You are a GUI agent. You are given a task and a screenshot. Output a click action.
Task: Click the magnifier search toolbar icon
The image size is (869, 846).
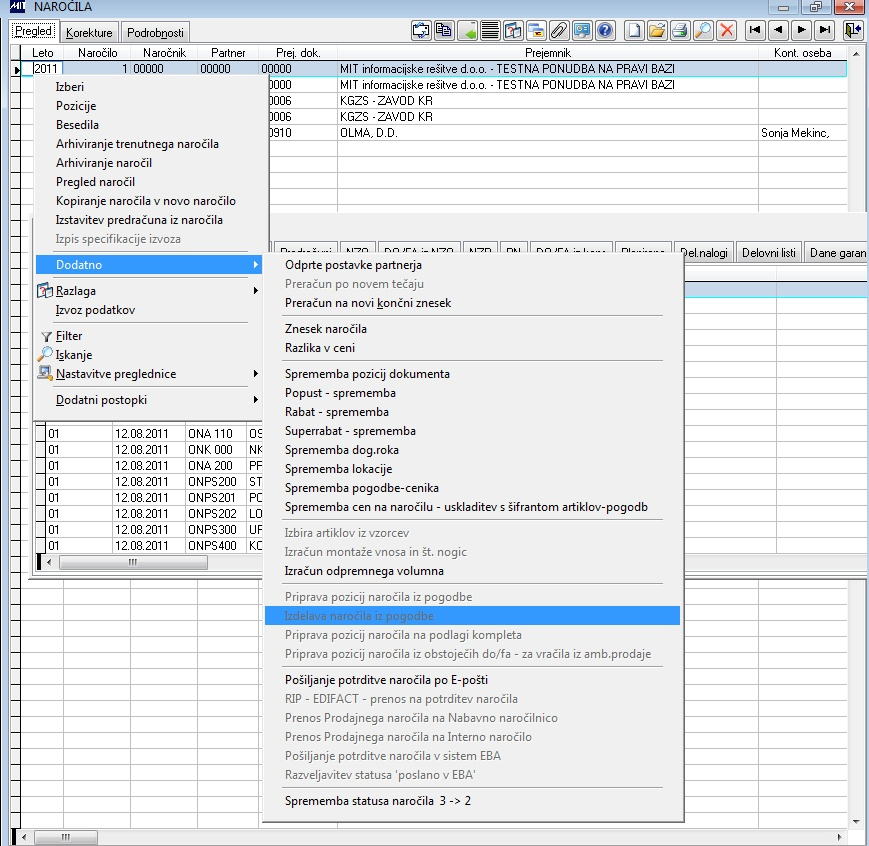[703, 30]
